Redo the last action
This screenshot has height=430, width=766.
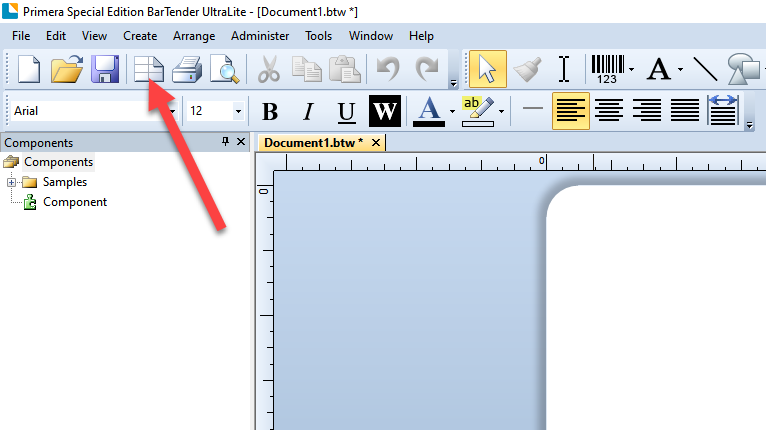click(426, 69)
